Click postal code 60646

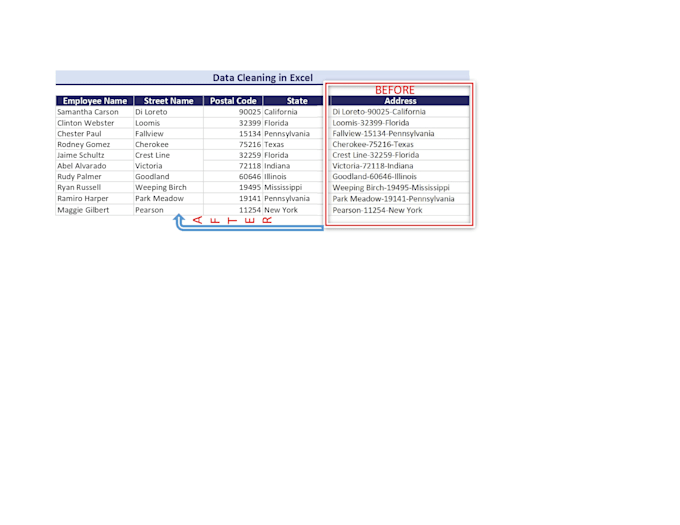pyautogui.click(x=233, y=176)
